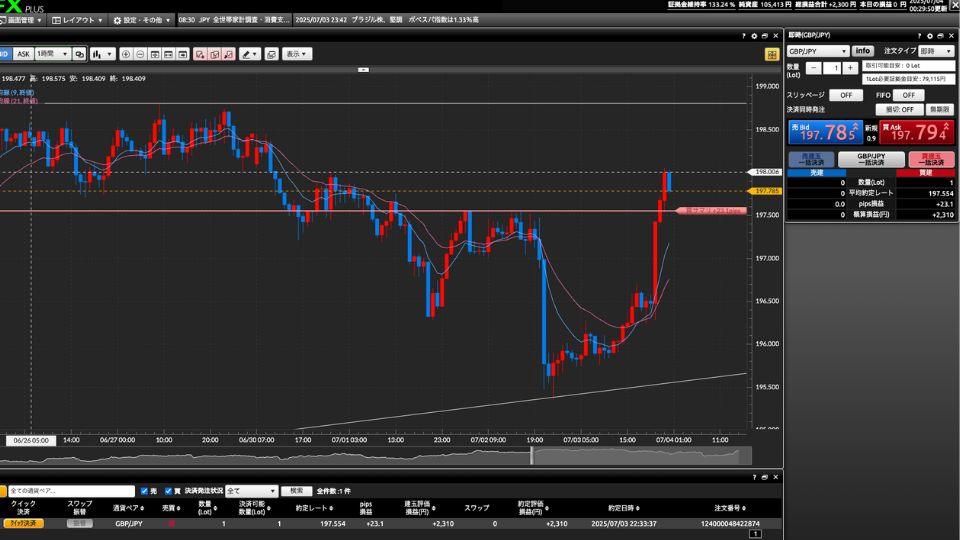The image size is (960, 540).
Task: Click the blue 売 Bid 197.785 button
Action: 825,132
